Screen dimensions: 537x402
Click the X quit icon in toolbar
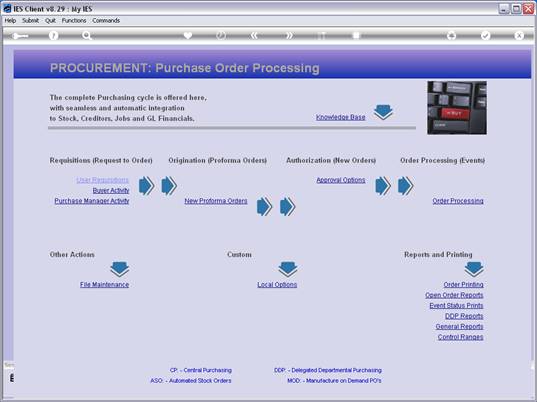tap(519, 35)
